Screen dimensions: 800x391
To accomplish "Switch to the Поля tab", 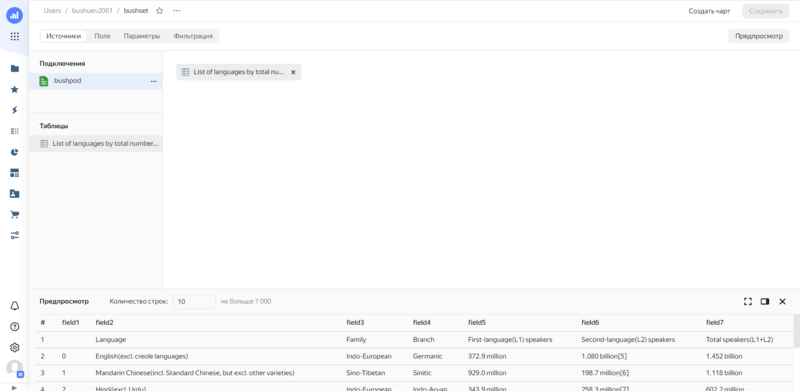I will click(x=102, y=36).
